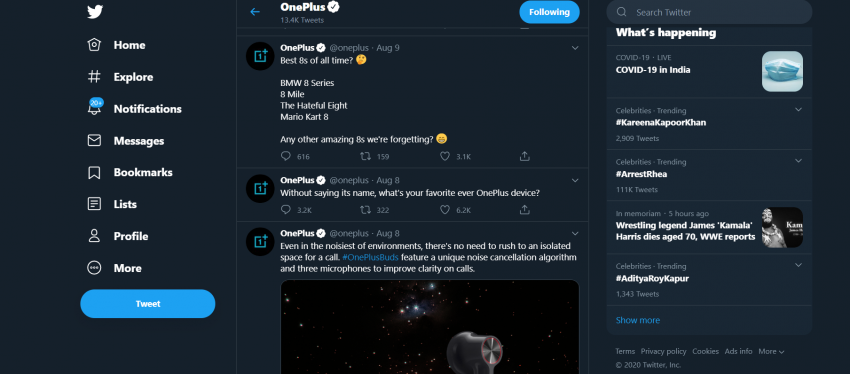Open the Aug 9 tweet's chevron menu
The image size is (850, 374).
575,48
